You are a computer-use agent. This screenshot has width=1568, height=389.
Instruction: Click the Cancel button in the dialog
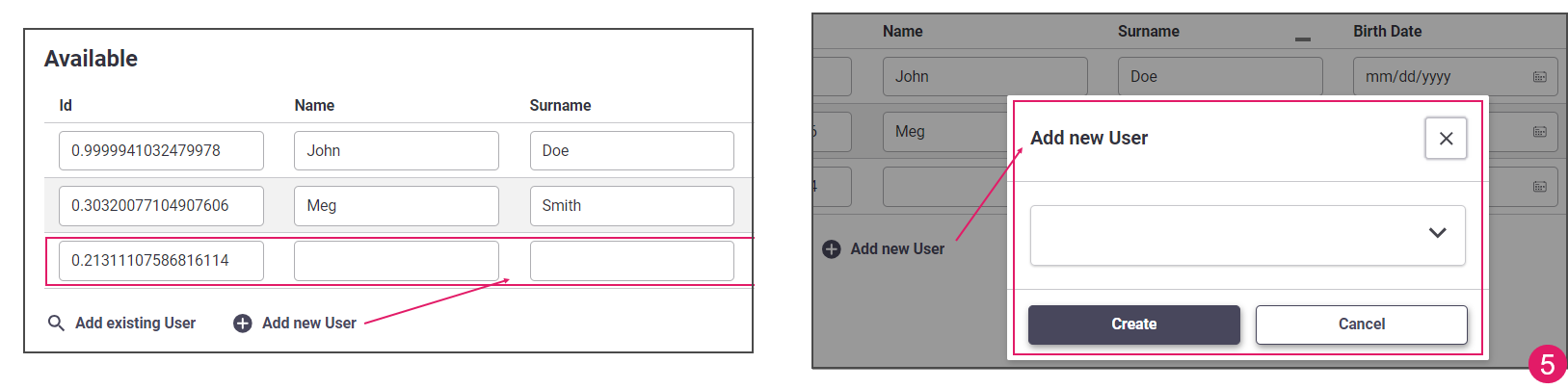tap(1361, 324)
